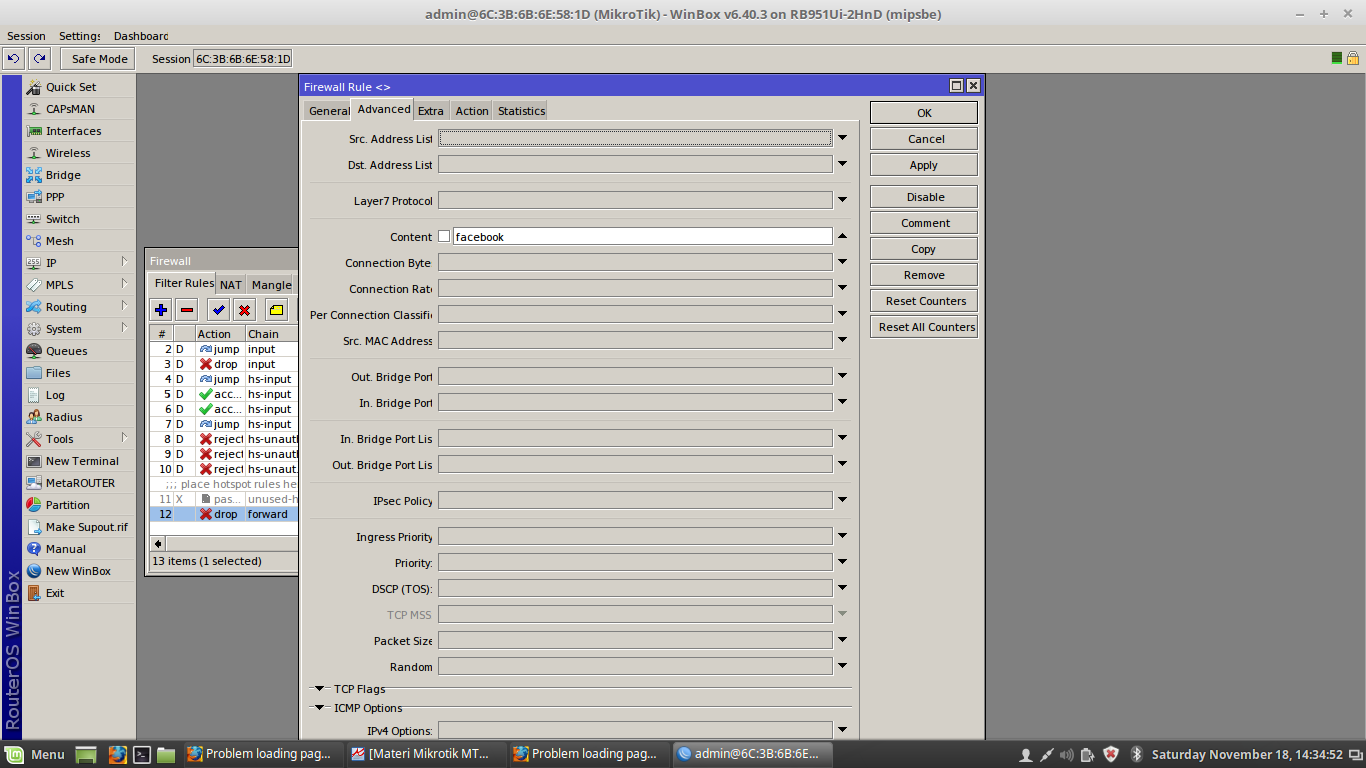Switch to the General tab
Image resolution: width=1366 pixels, height=768 pixels.
coord(328,111)
